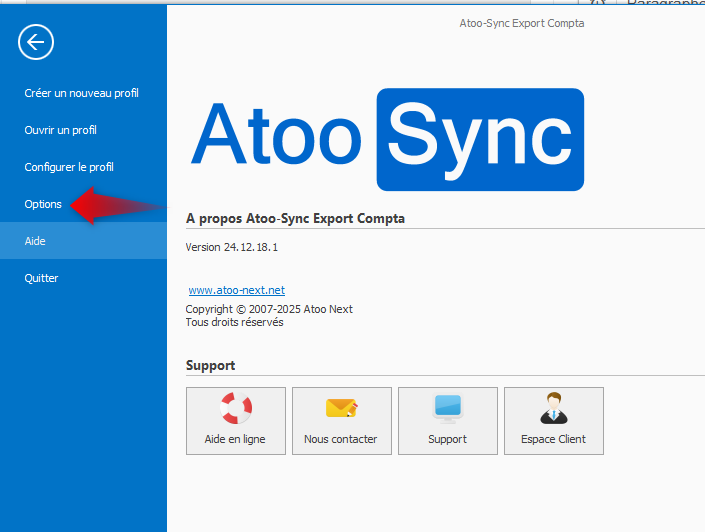Select Créer un nouveau profil
The width and height of the screenshot is (705, 532).
81,93
